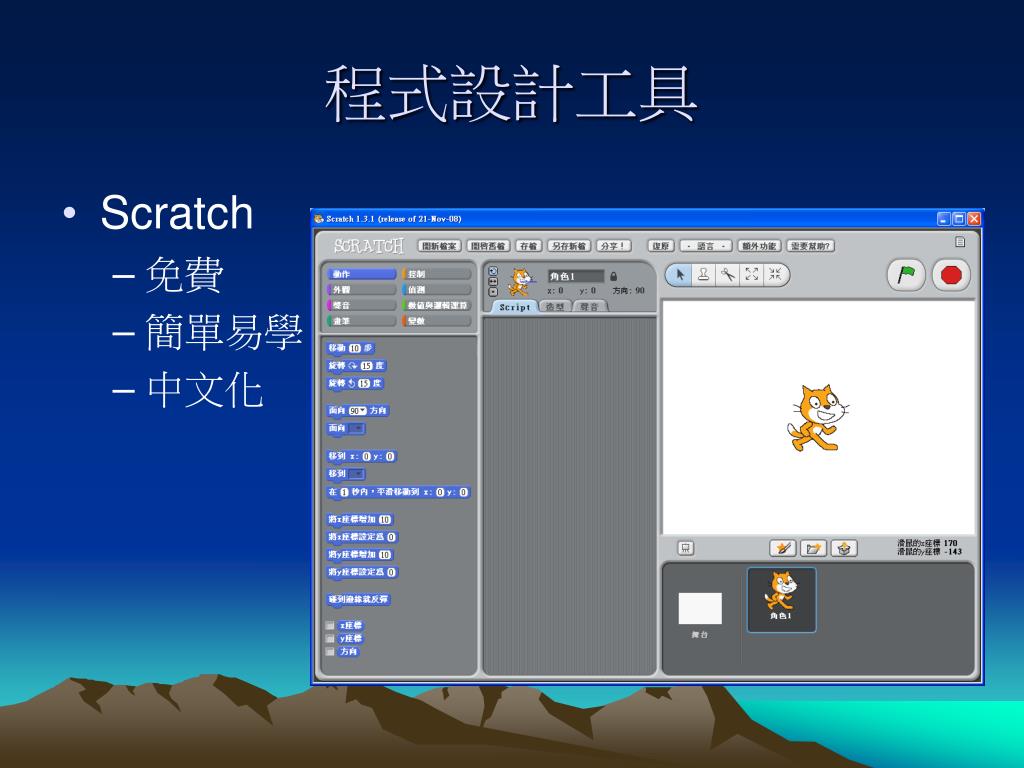
Task: Select the 聲音 block category
Action: [361, 306]
